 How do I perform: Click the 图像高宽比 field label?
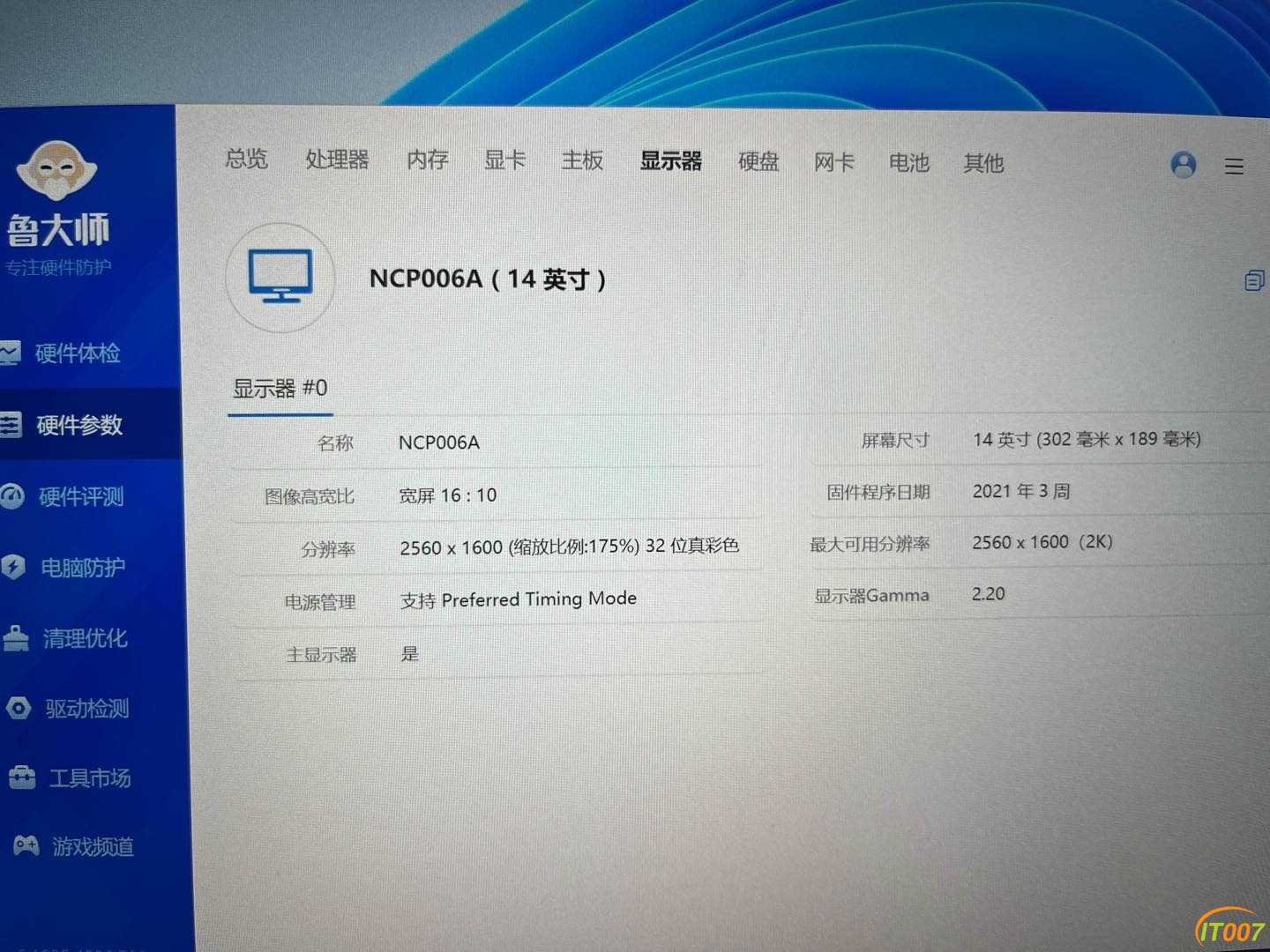coord(310,497)
